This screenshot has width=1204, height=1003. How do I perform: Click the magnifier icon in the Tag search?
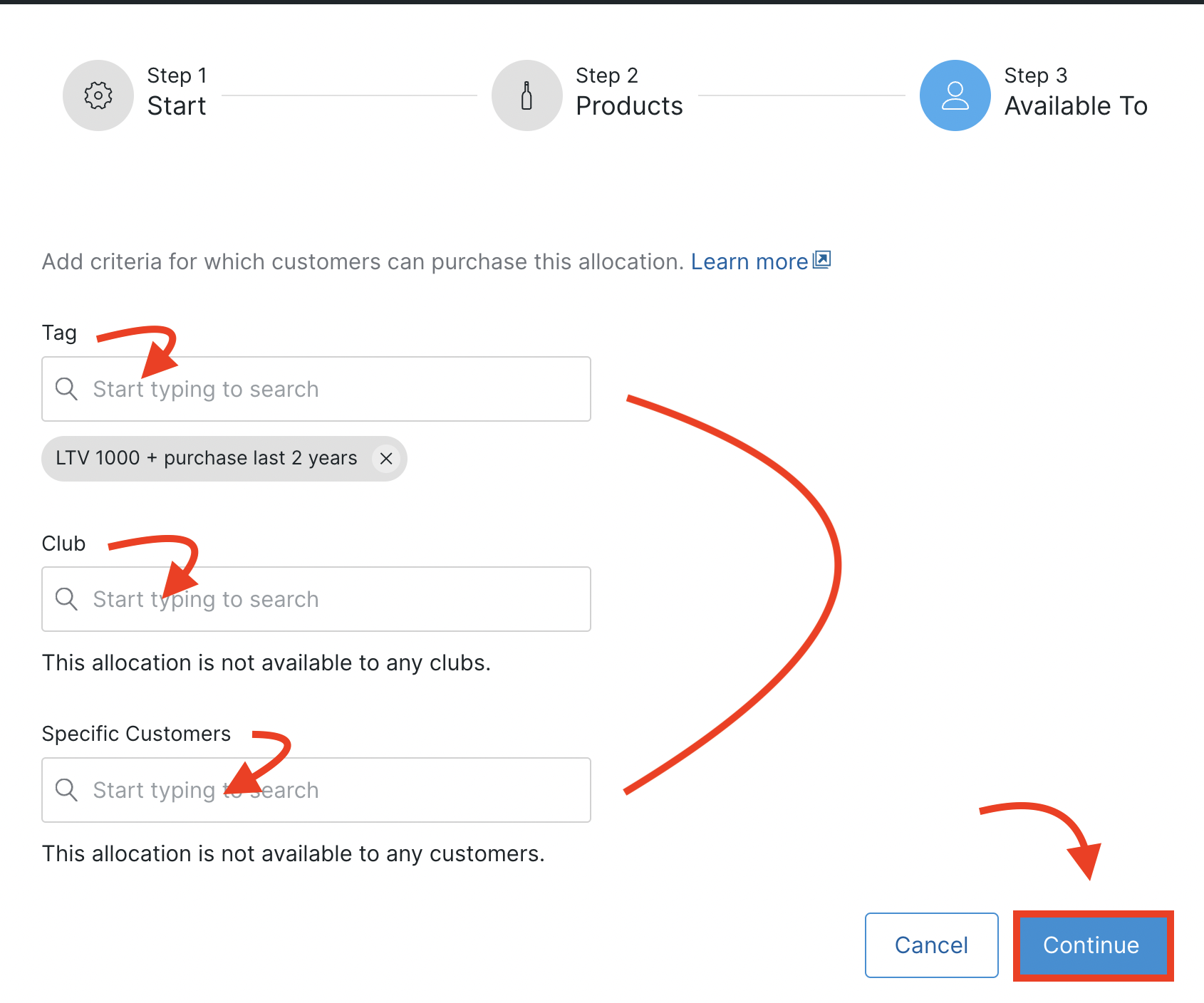[x=66, y=389]
